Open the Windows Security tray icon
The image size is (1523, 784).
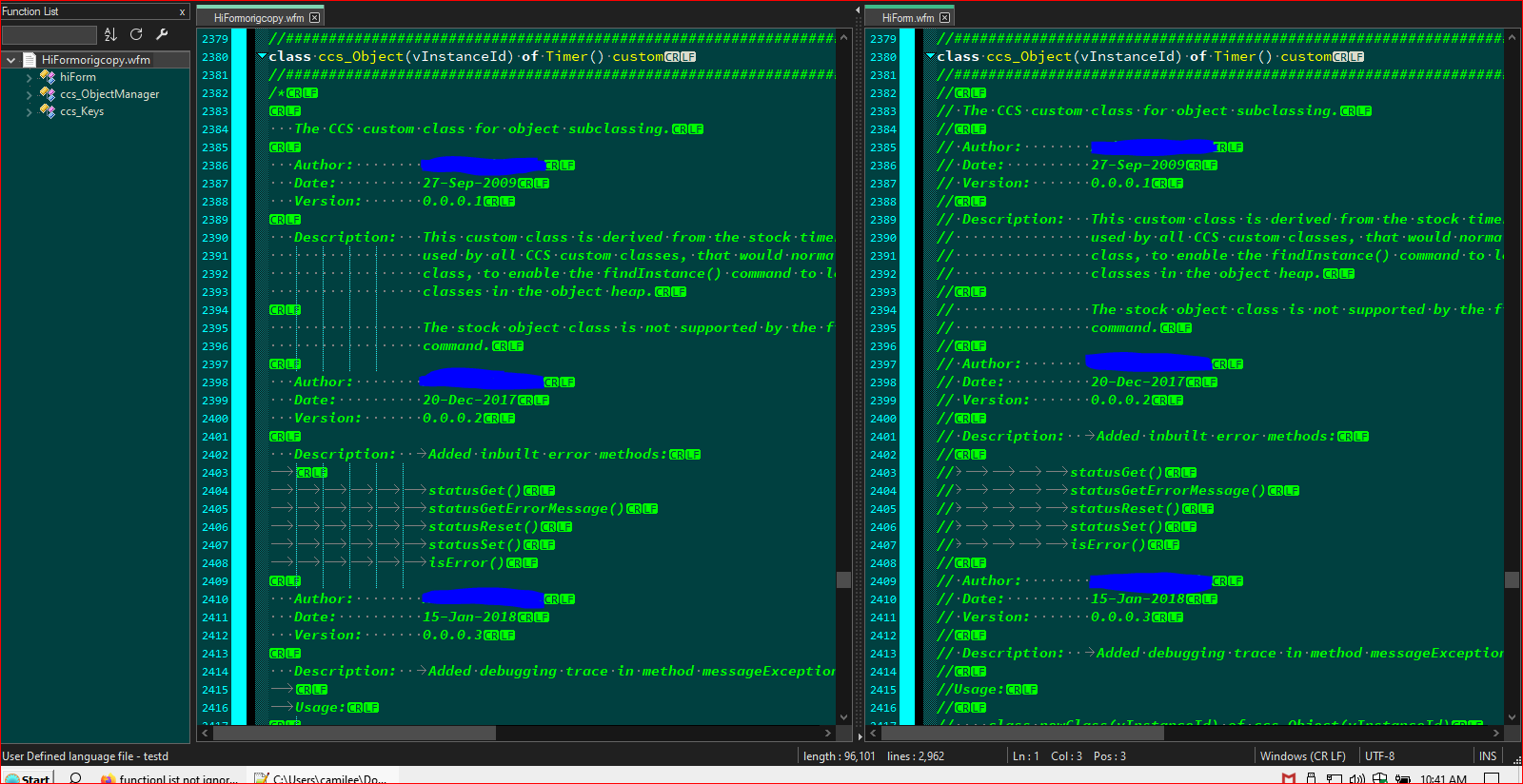click(x=1379, y=778)
